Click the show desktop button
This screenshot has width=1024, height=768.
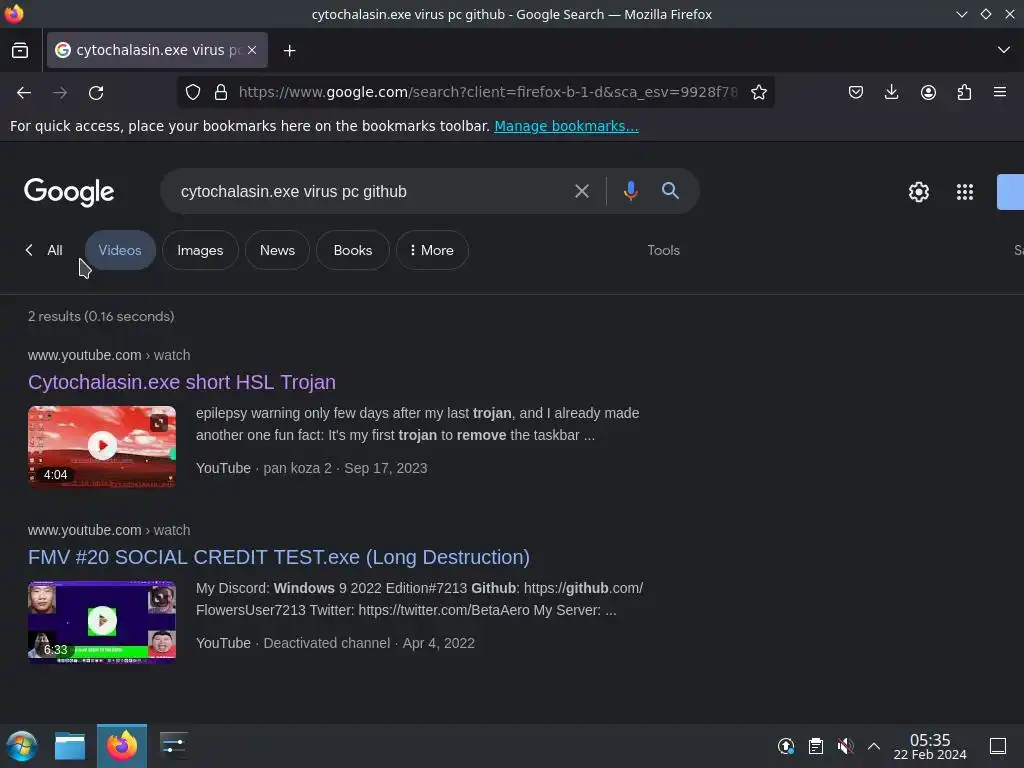pos(998,746)
